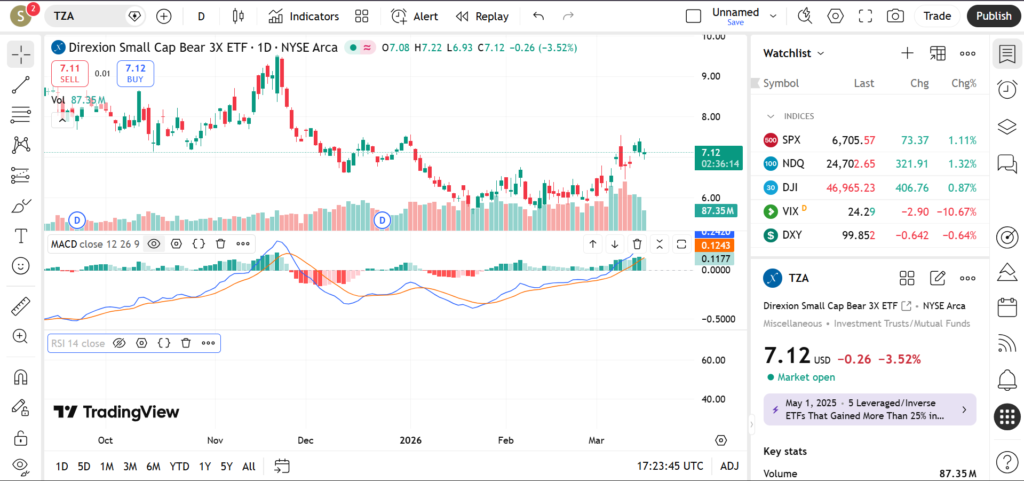
Task: Collapse the INDICES section in watchlist
Action: click(770, 116)
